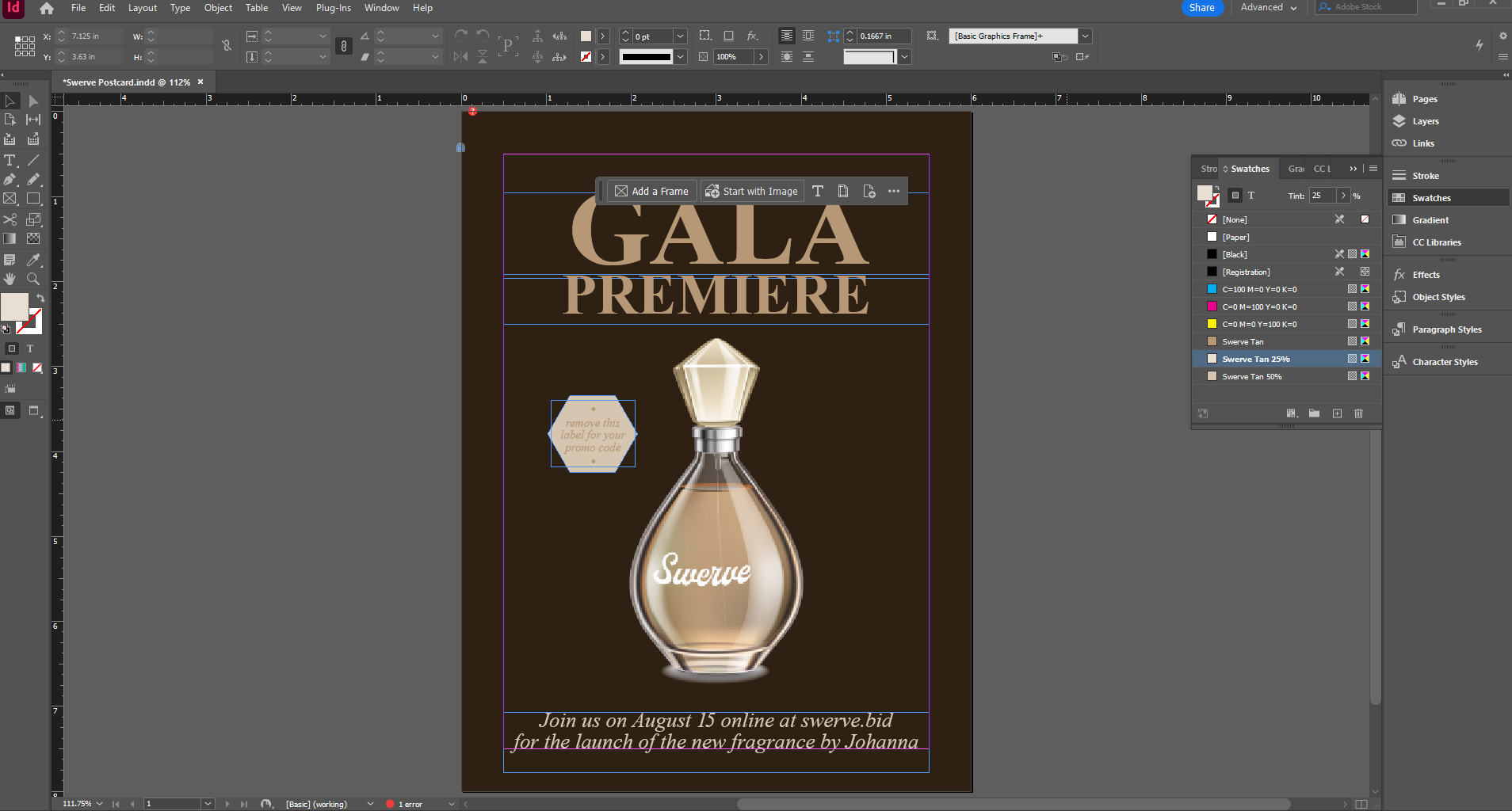Open the Advanced workspace dropdown
The height and width of the screenshot is (811, 1512).
pos(1268,8)
